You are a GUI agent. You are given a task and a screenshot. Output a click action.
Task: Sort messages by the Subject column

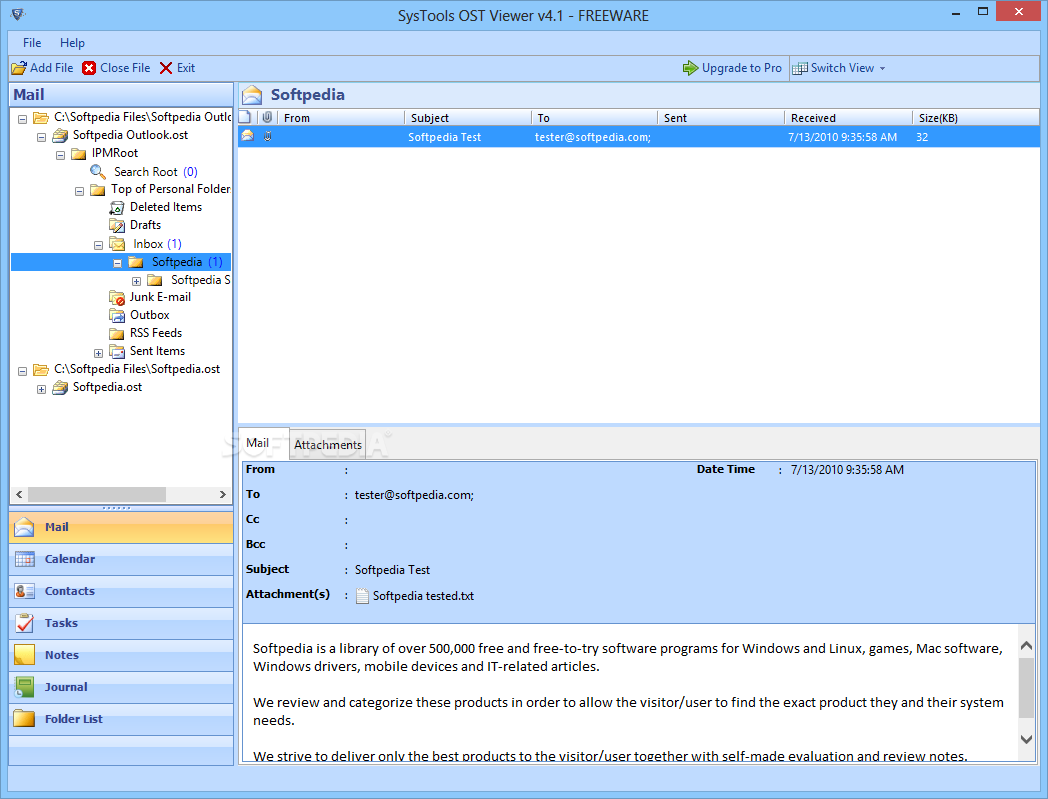467,118
